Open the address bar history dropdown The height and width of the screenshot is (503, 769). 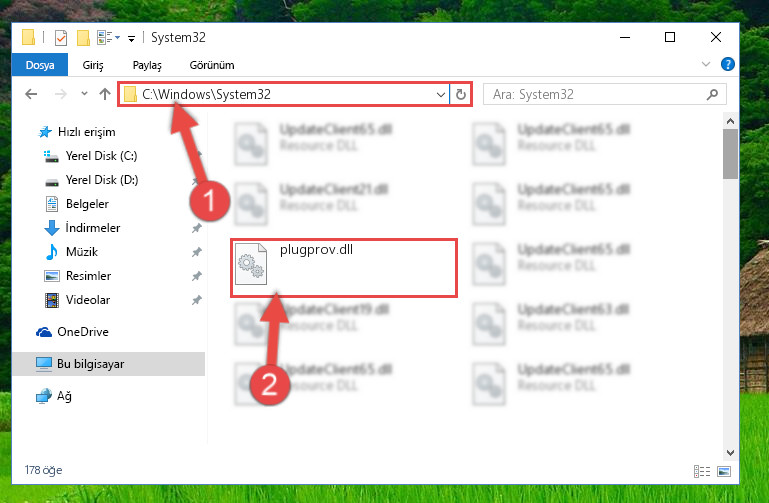tap(441, 94)
